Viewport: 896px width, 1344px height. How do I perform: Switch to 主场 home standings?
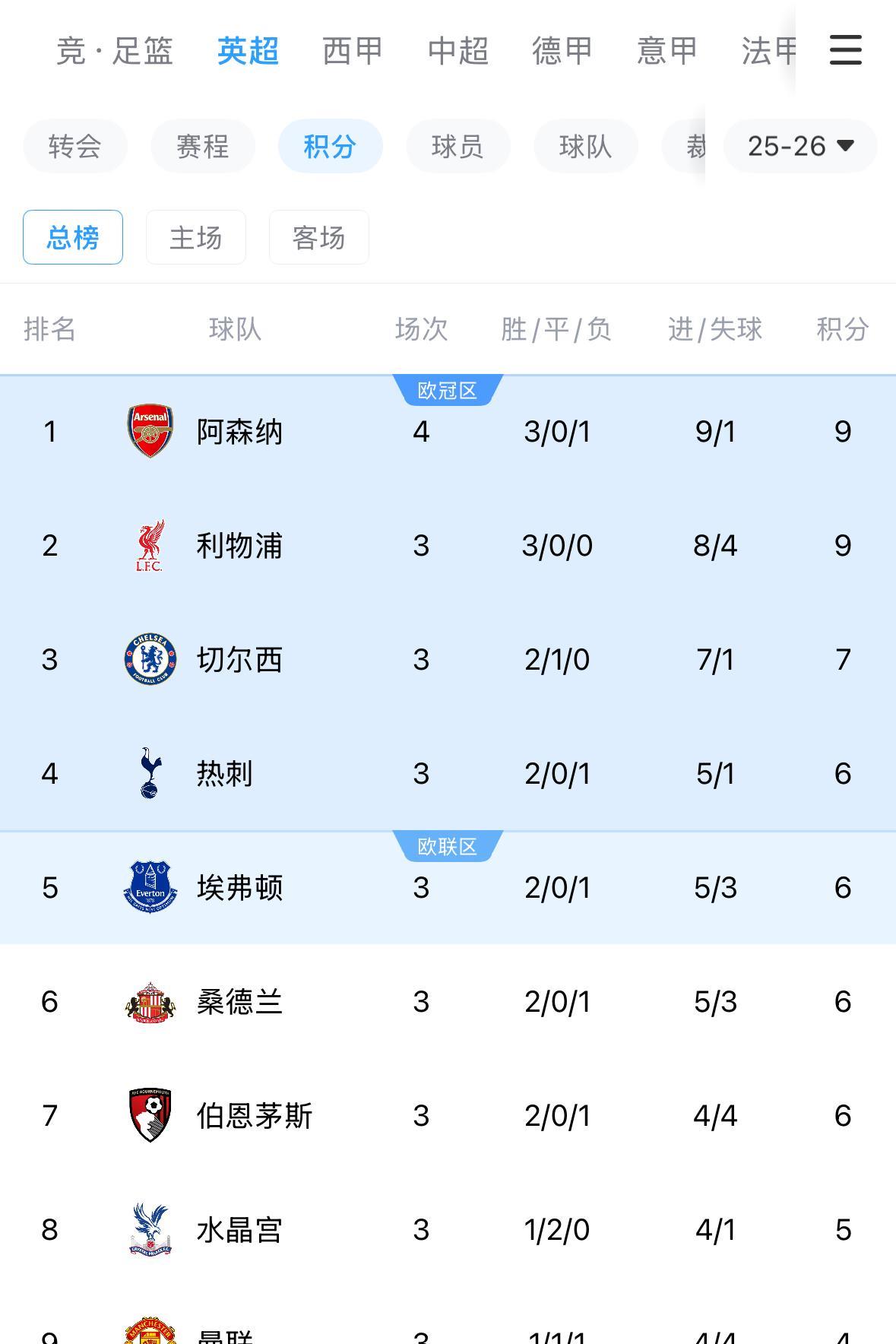196,237
